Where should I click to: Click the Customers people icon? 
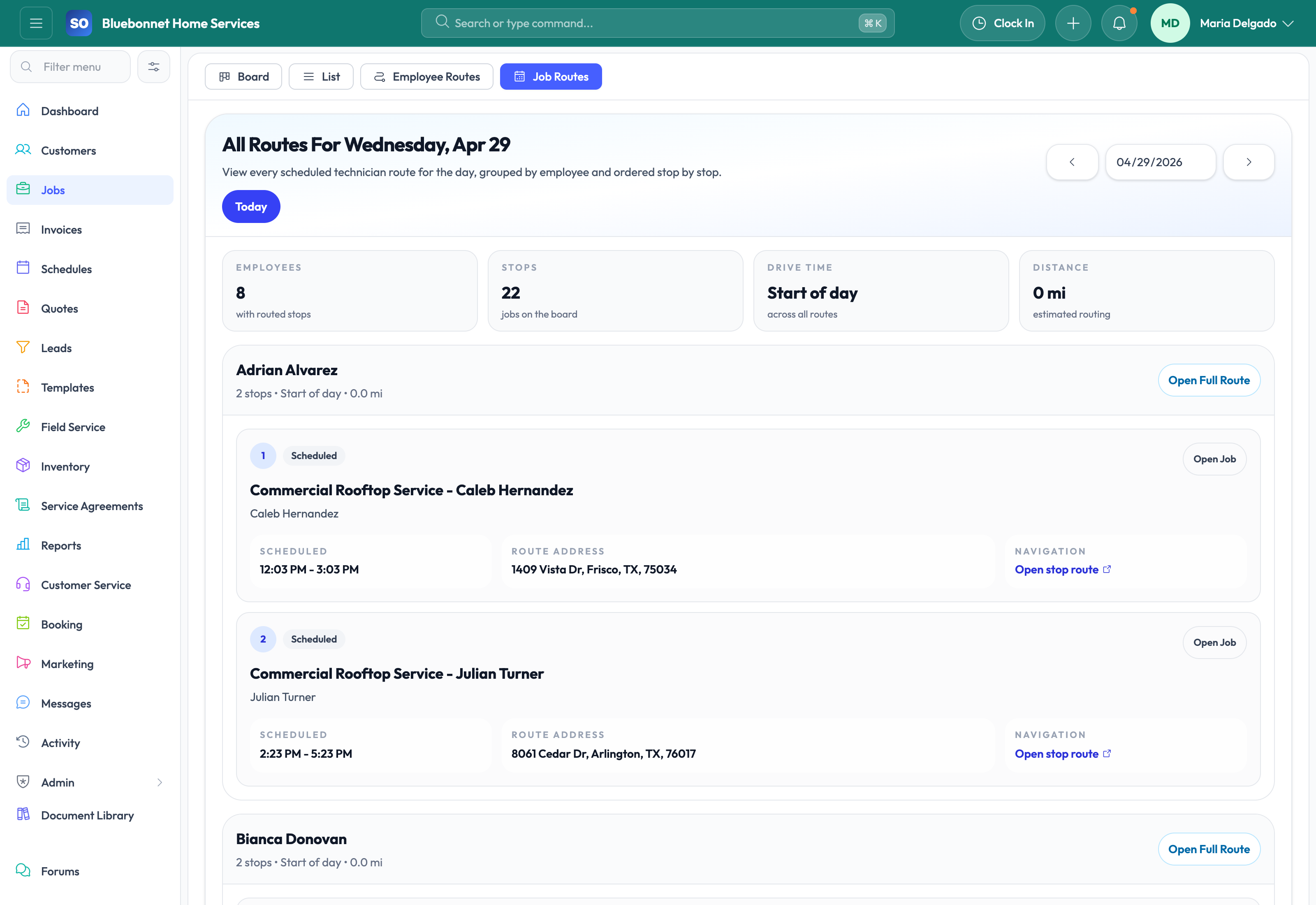pyautogui.click(x=23, y=150)
